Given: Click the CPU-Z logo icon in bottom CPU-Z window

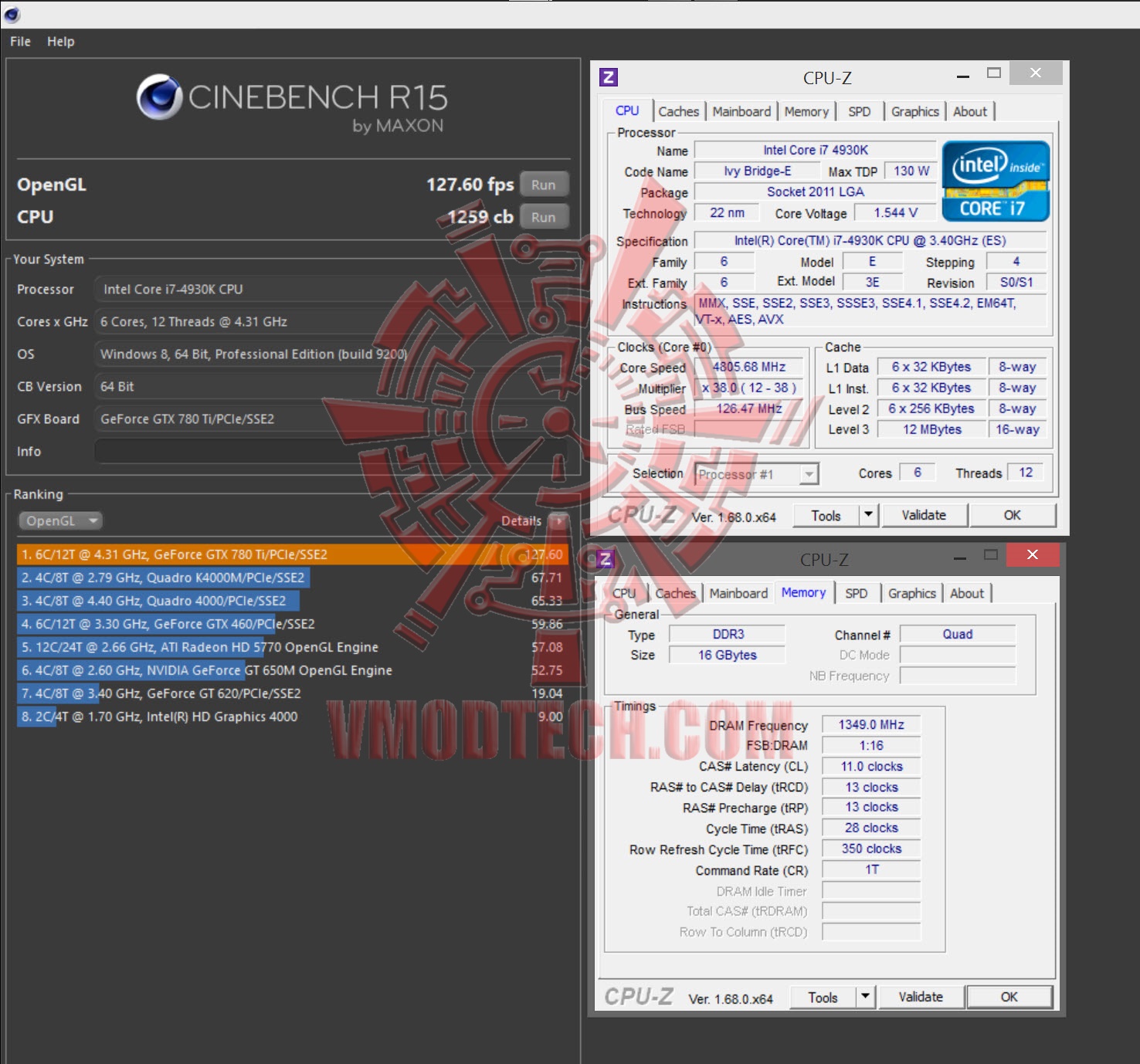Looking at the screenshot, I should pos(606,559).
